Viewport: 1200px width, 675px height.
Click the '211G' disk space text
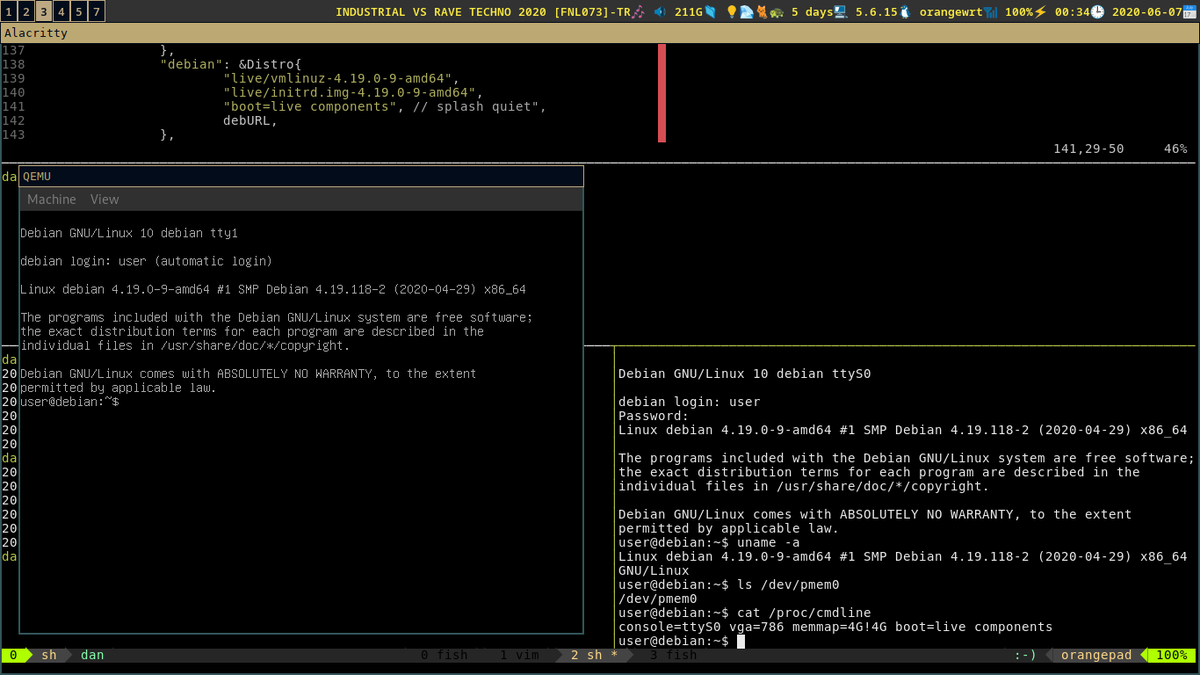pyautogui.click(x=688, y=12)
